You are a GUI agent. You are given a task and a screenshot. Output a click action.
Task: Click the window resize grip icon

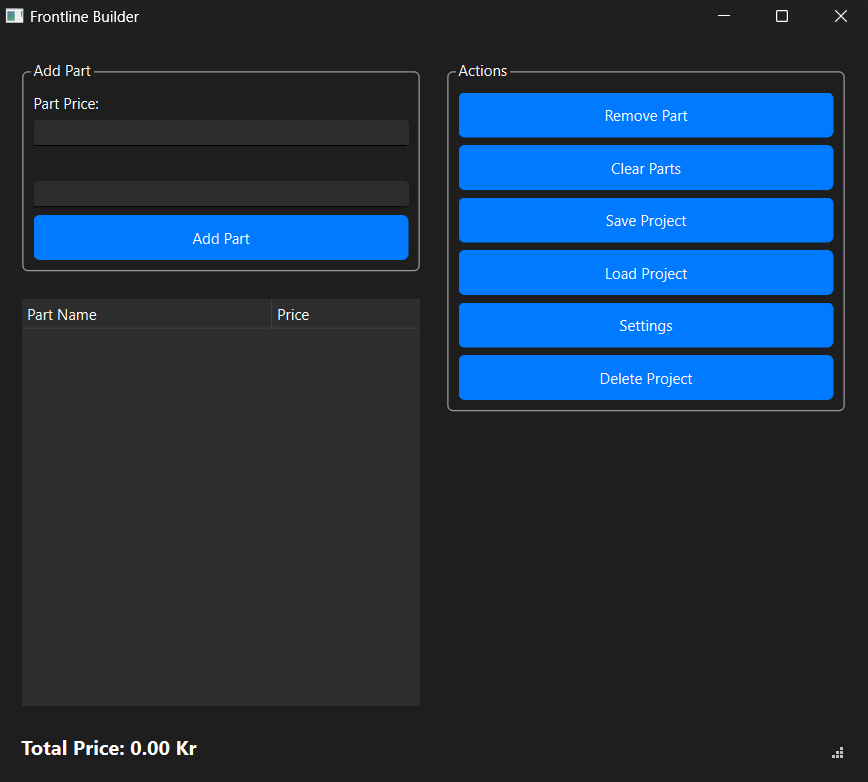pos(837,752)
